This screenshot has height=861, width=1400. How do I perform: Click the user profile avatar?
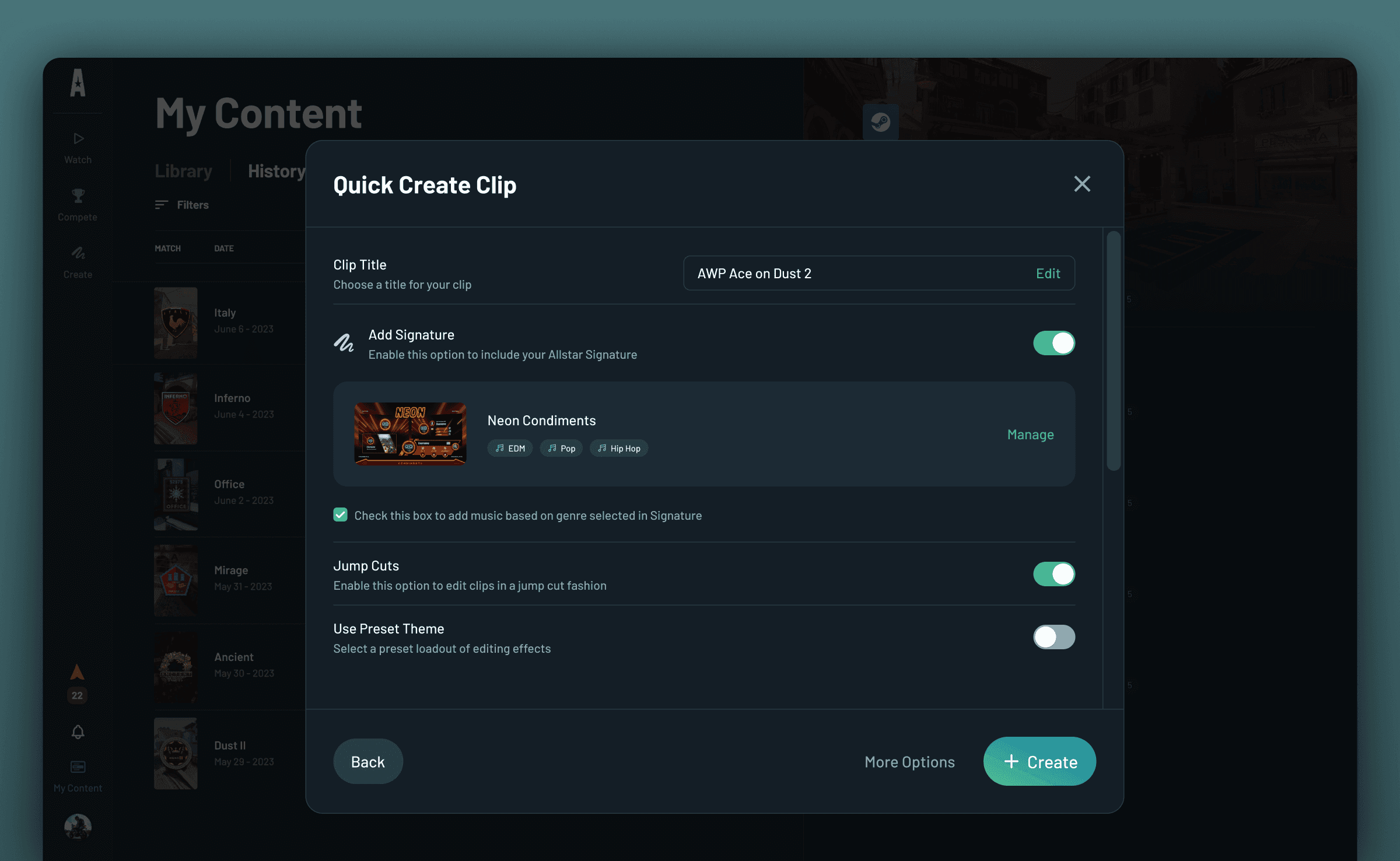(x=78, y=827)
